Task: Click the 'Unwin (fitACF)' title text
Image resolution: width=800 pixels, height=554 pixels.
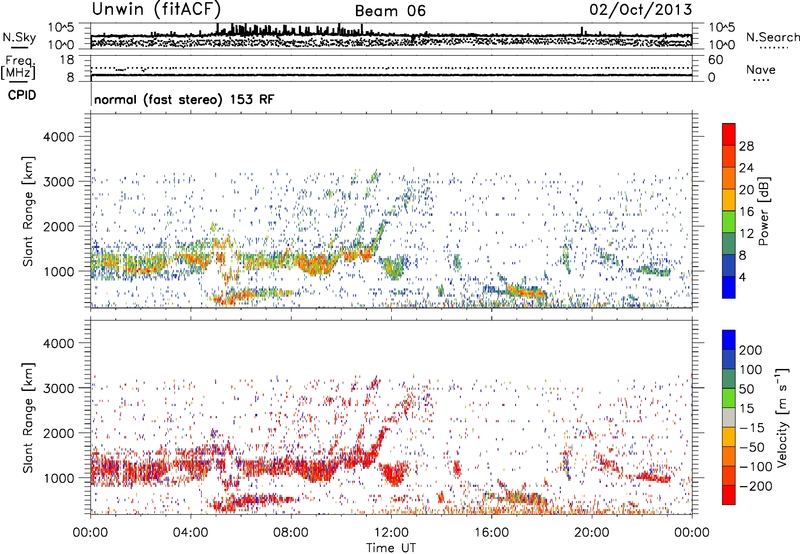Action: pyautogui.click(x=156, y=9)
